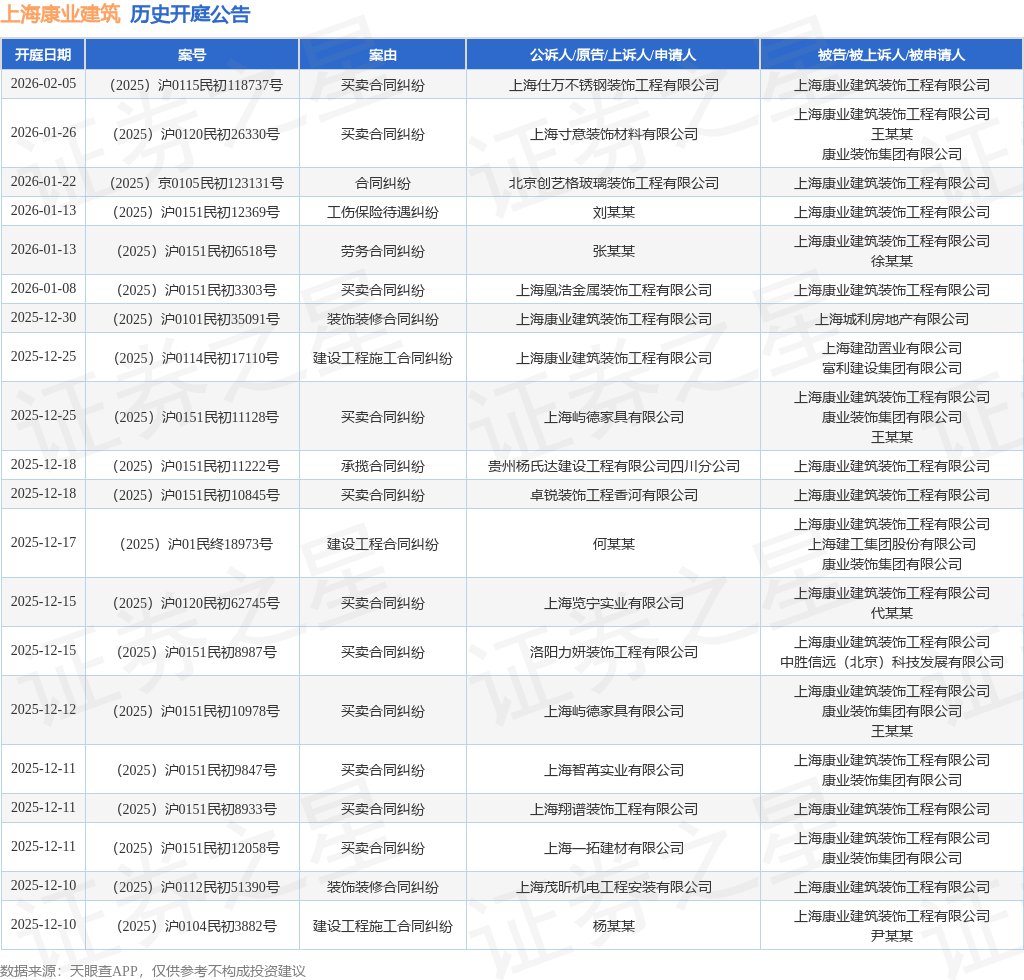
Task: Click plaintiff 洛阳力妍装饰工程有限公司
Action: coord(614,652)
